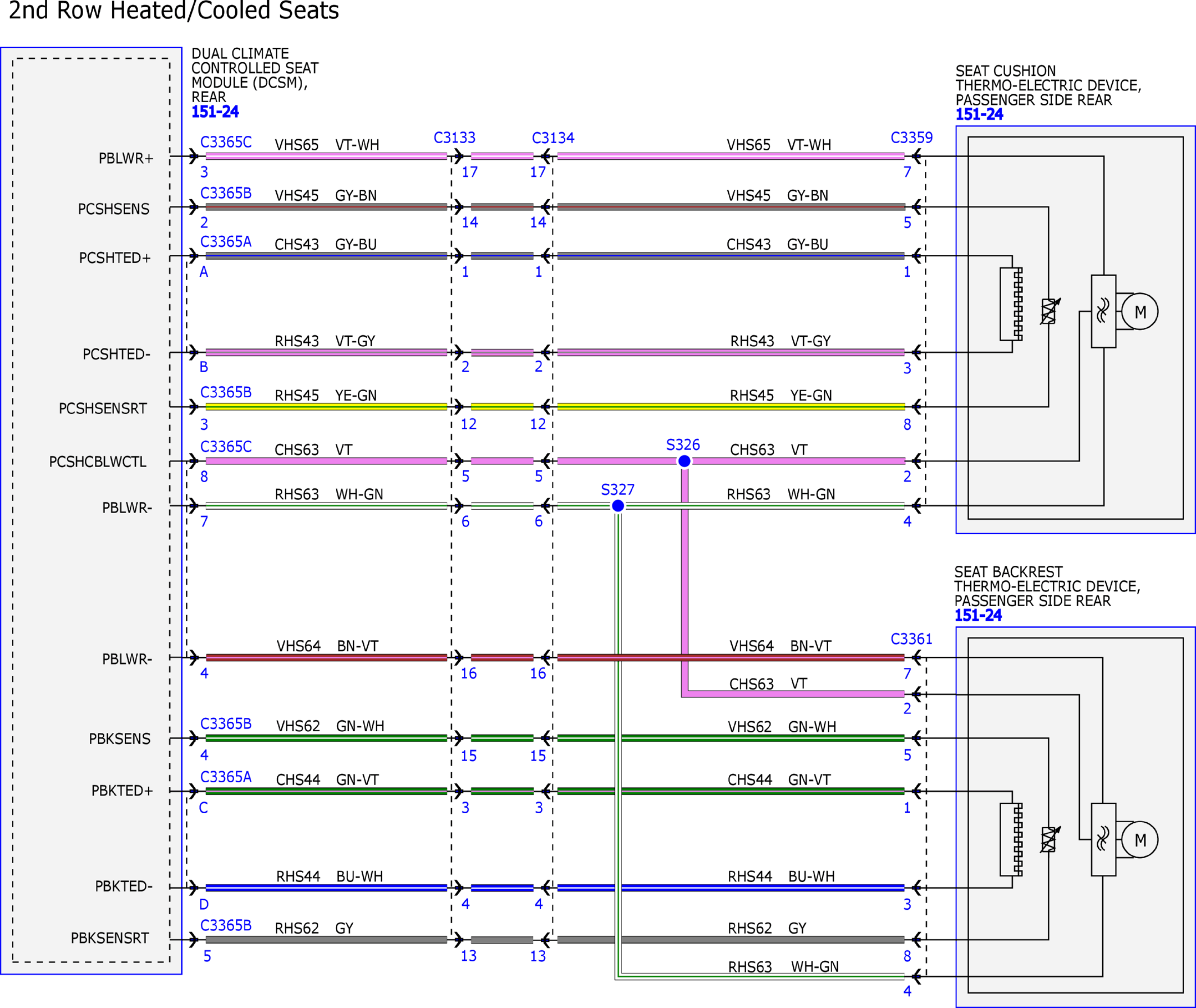1196x1008 pixels.
Task: Click the C3365B label beside PBKSENSRT
Action: (226, 925)
